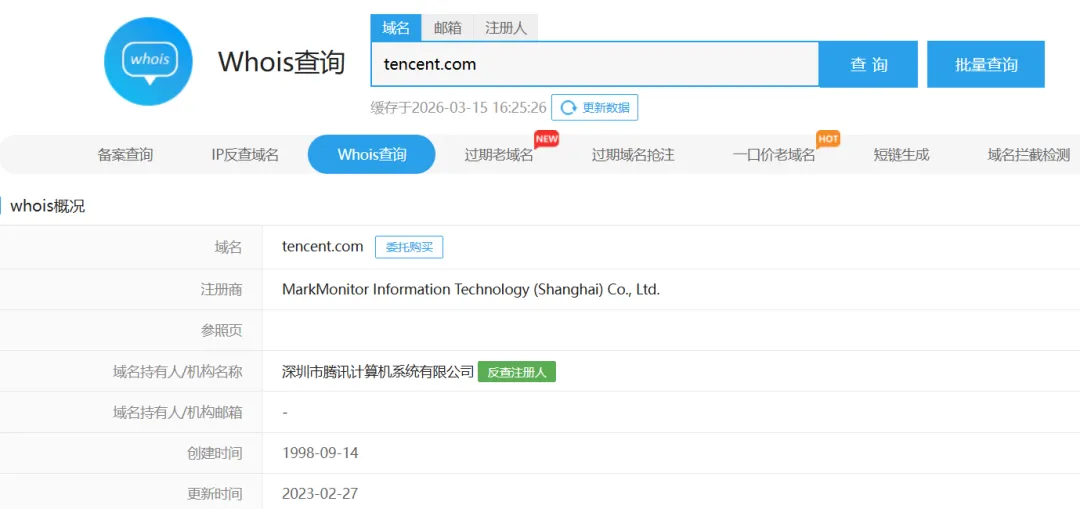
Task: Switch to the 注册人 search tab
Action: pyautogui.click(x=506, y=28)
